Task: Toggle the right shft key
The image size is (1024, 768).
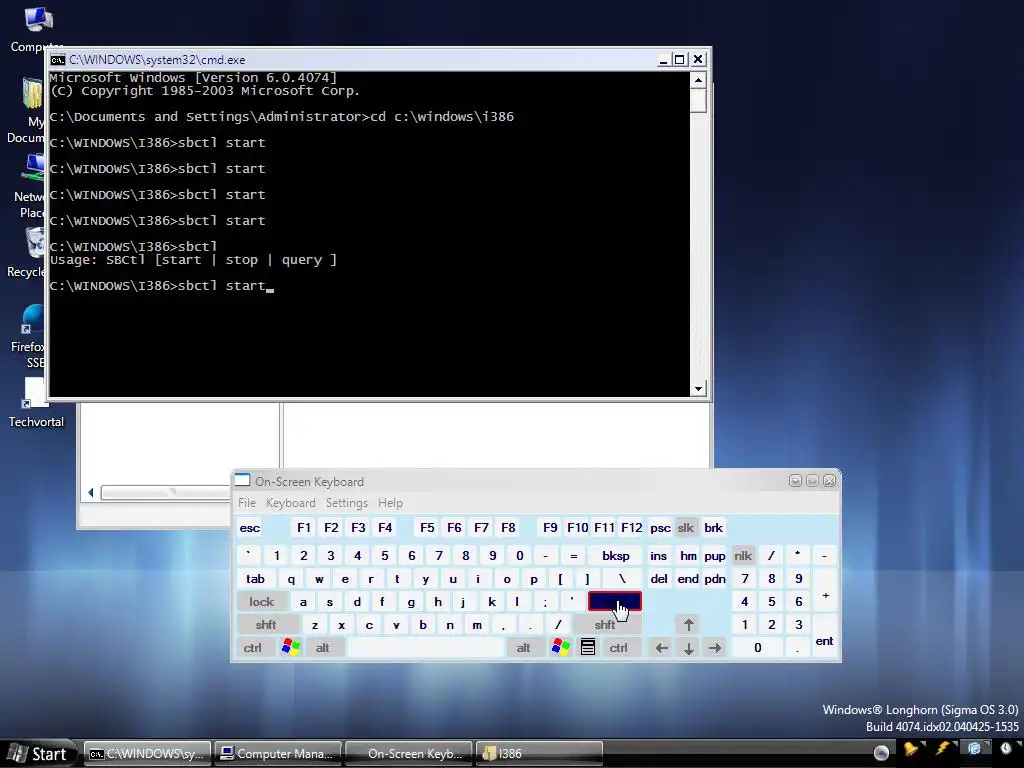Action: (x=605, y=625)
